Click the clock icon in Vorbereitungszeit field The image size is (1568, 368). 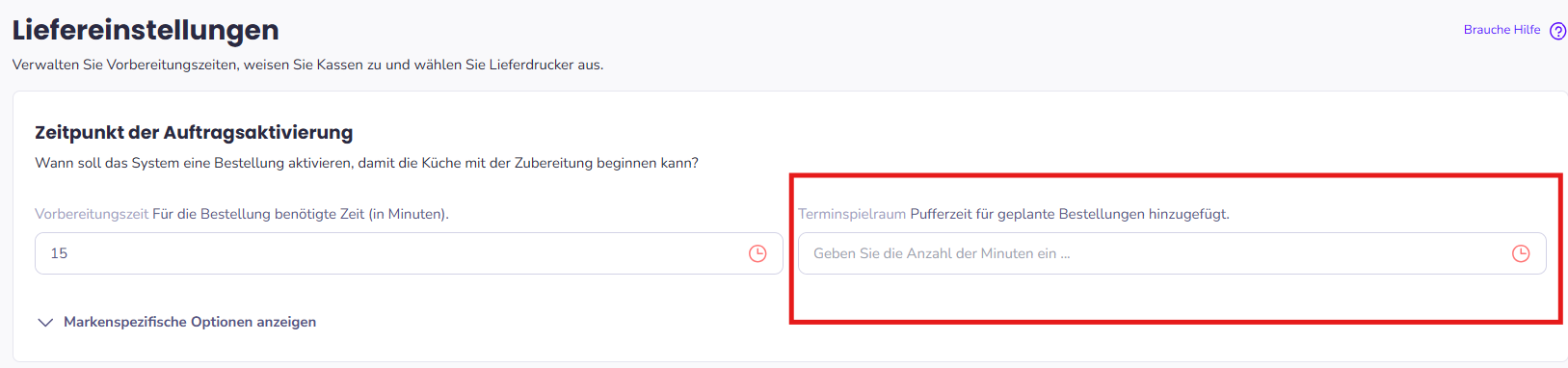click(757, 253)
